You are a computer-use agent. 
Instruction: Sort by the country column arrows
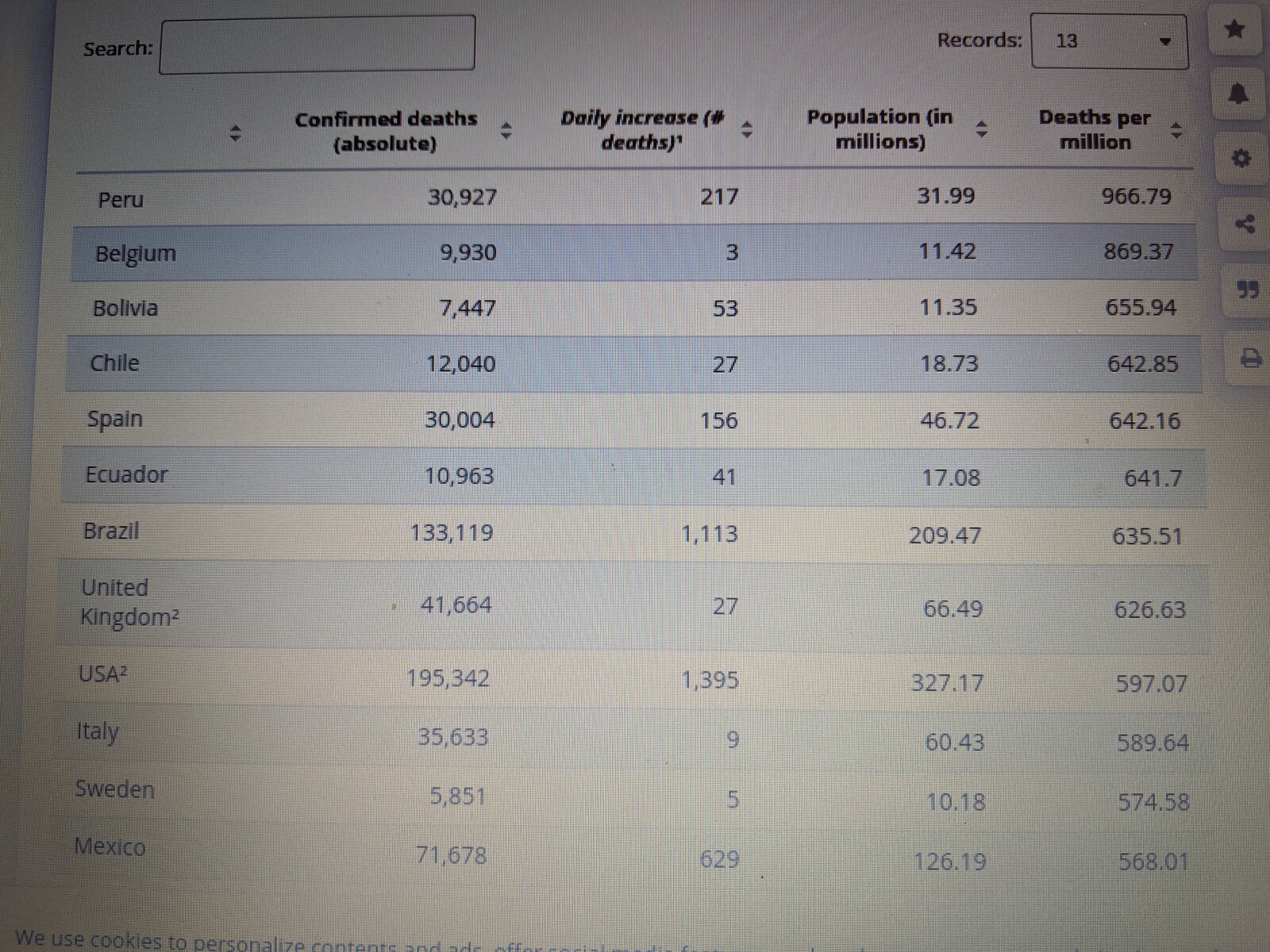(234, 132)
